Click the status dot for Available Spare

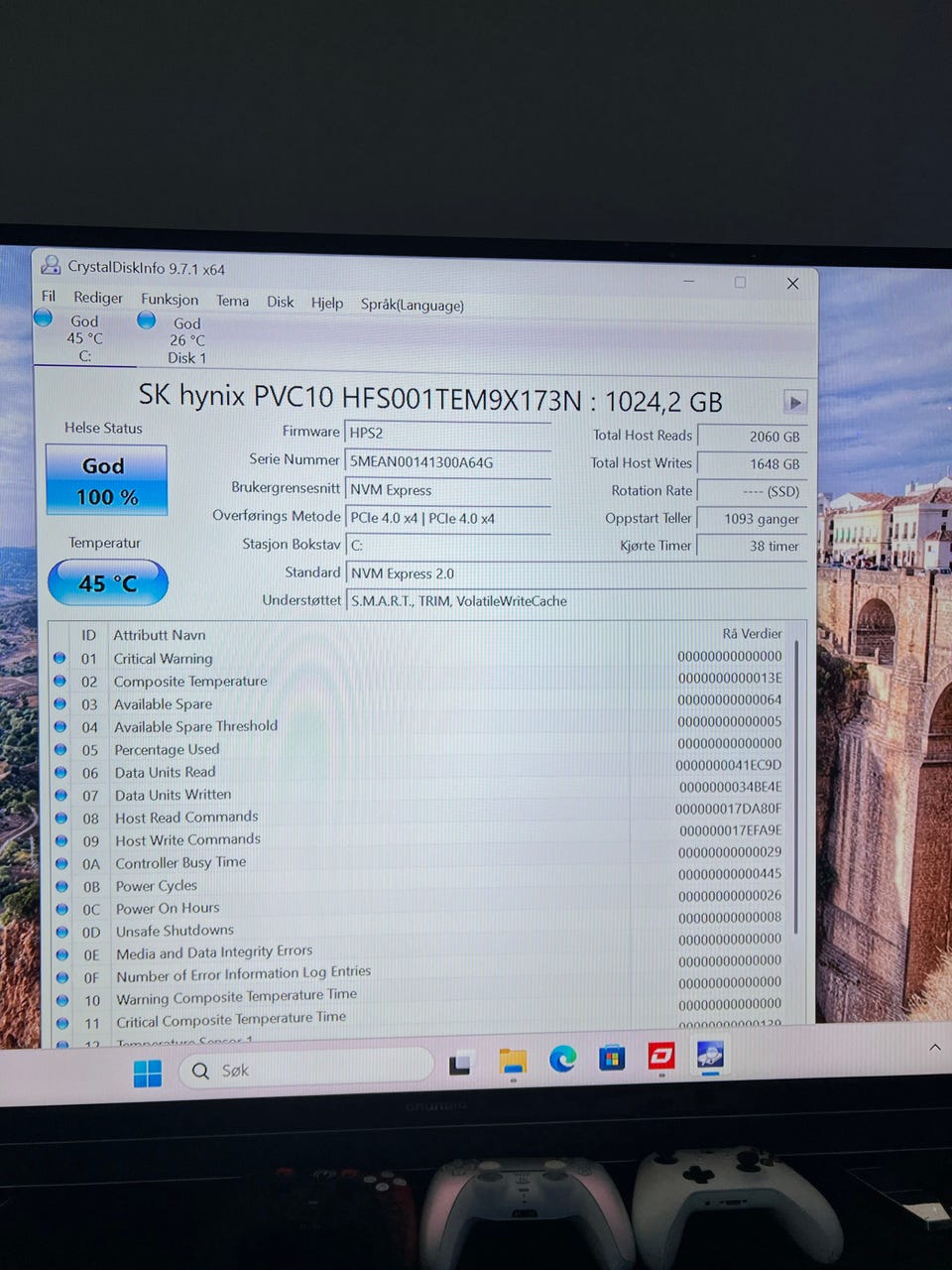pyautogui.click(x=59, y=703)
